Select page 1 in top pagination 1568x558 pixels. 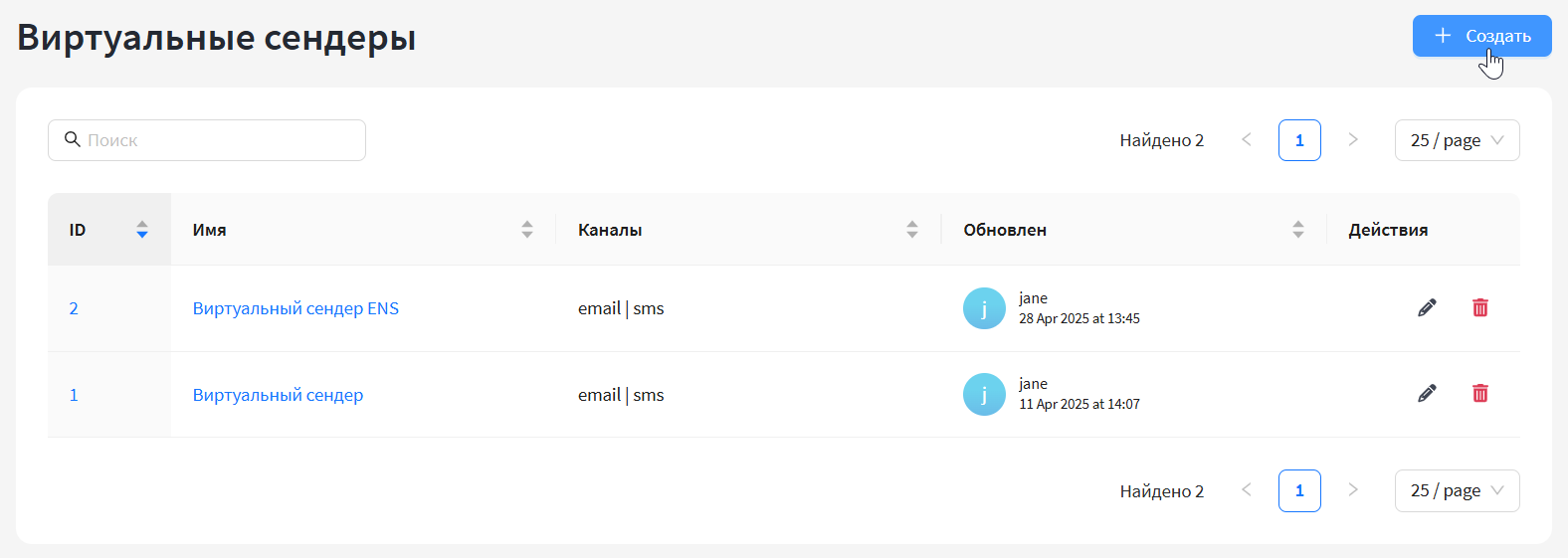tap(1299, 140)
